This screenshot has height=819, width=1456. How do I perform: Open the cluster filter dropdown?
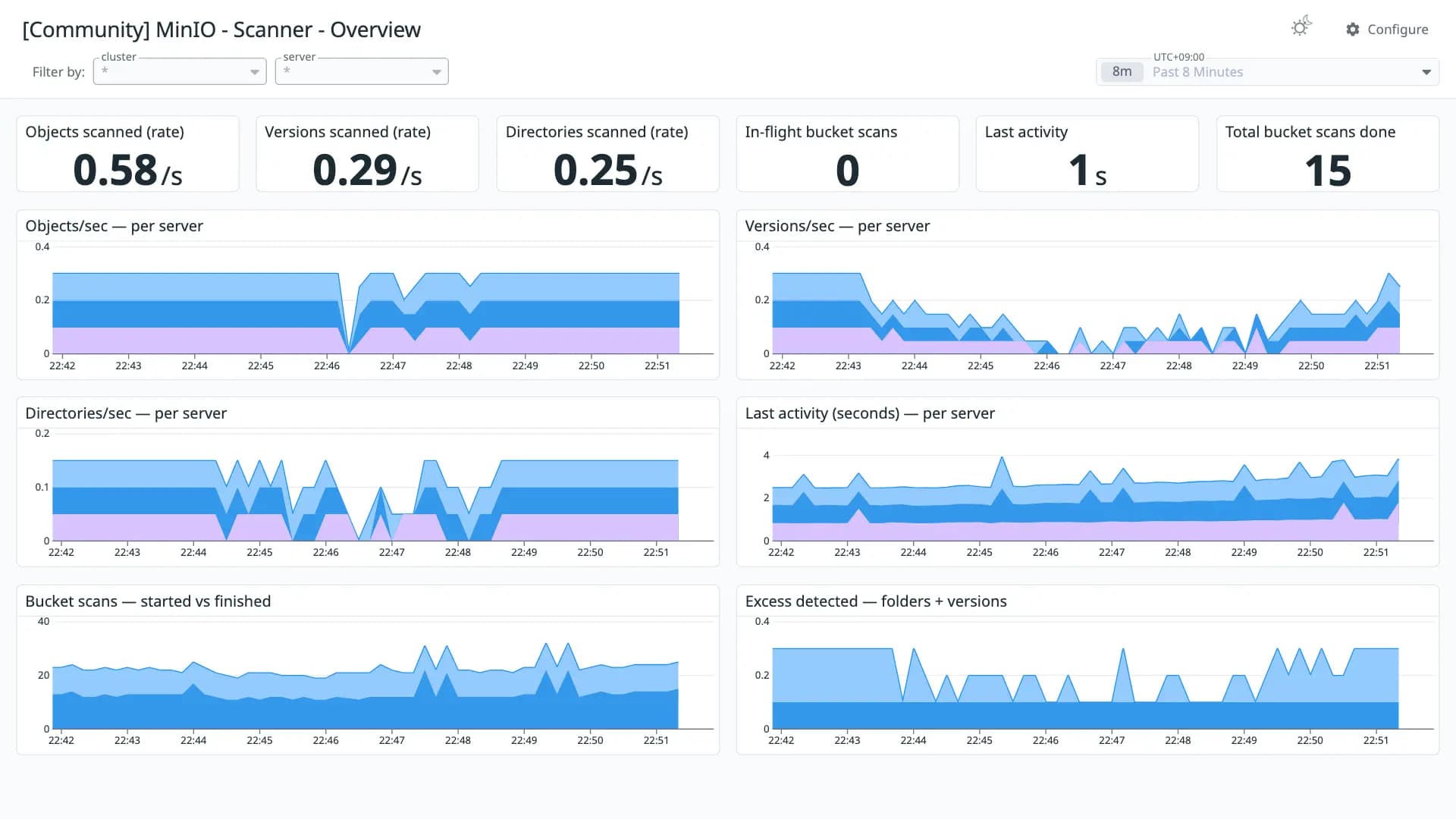[180, 71]
